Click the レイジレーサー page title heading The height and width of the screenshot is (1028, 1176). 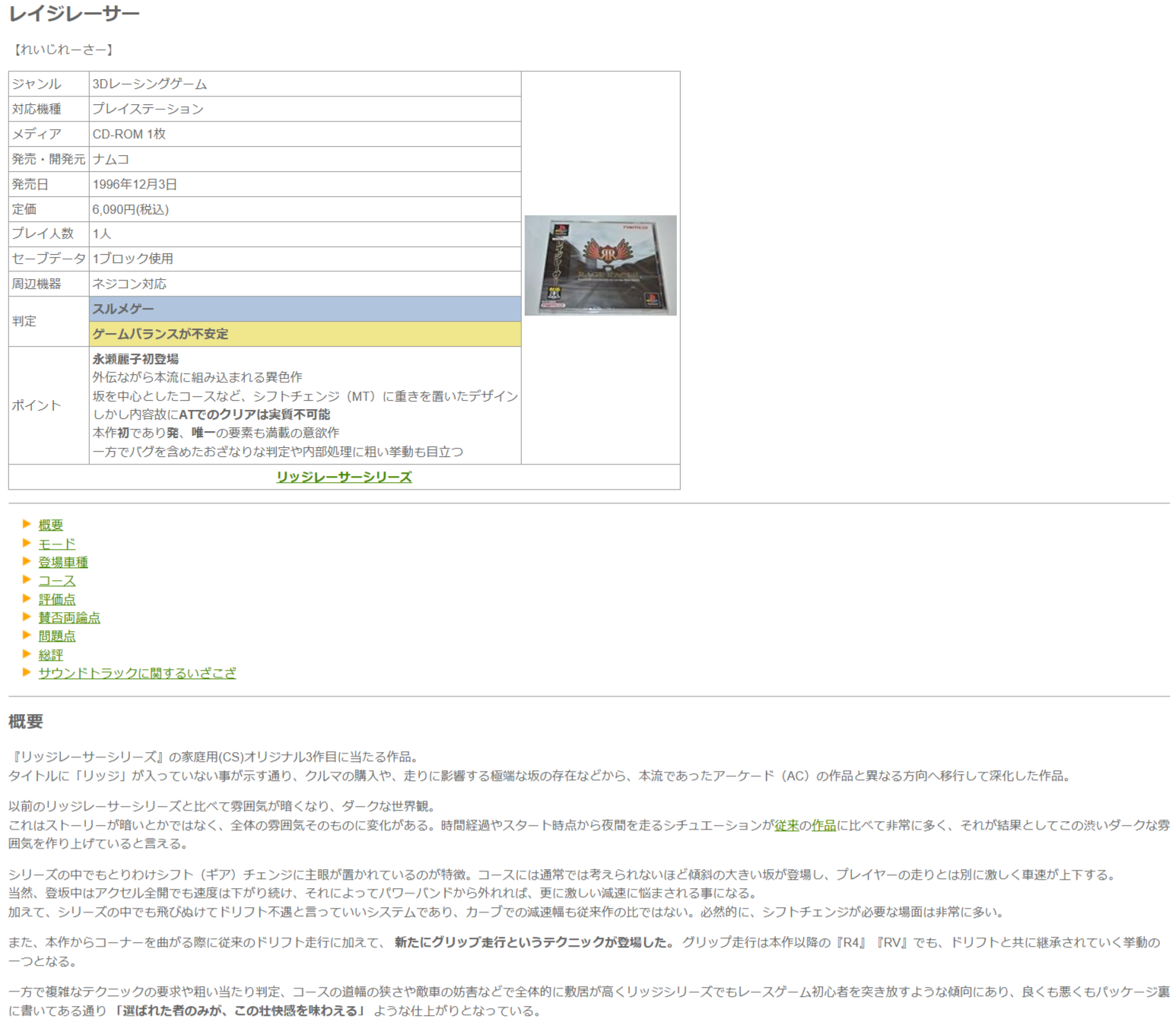click(x=75, y=14)
